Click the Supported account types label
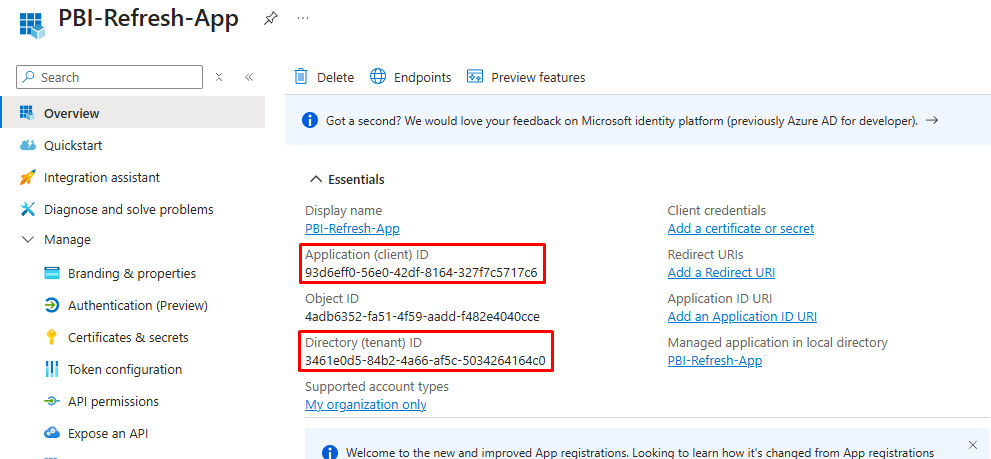Image resolution: width=991 pixels, height=459 pixels. click(377, 386)
